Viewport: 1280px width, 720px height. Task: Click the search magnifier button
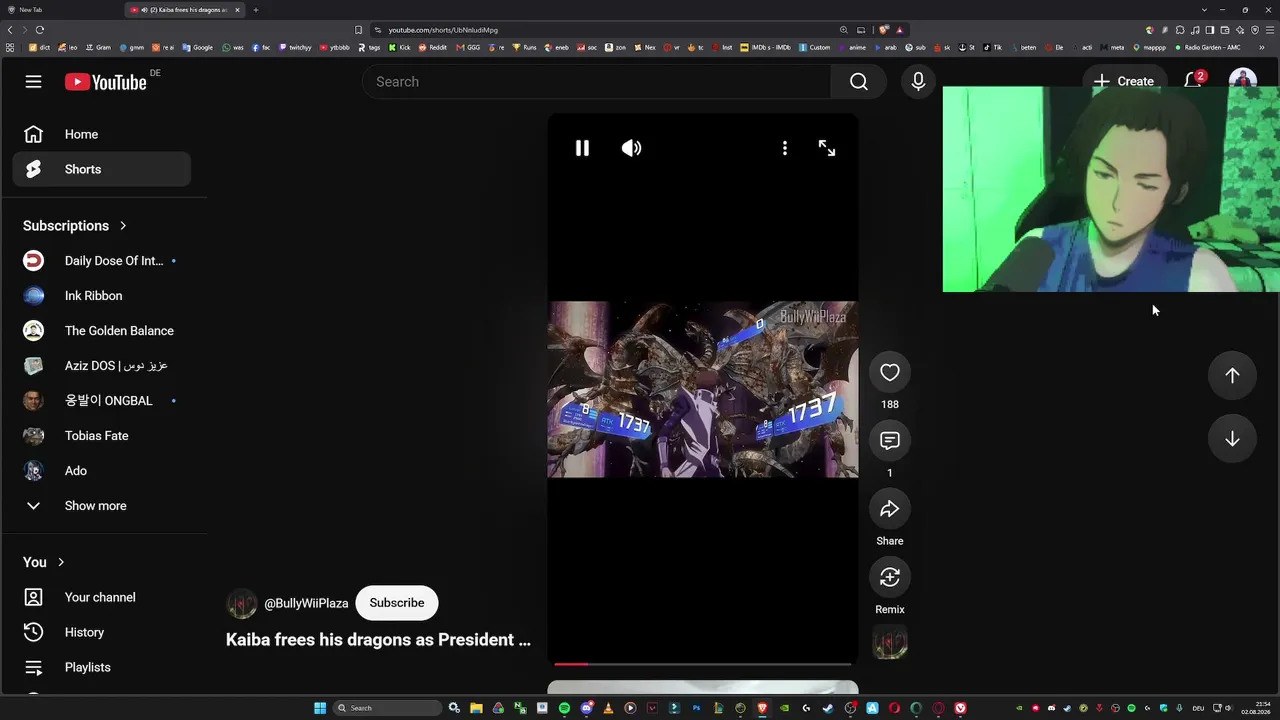[858, 82]
